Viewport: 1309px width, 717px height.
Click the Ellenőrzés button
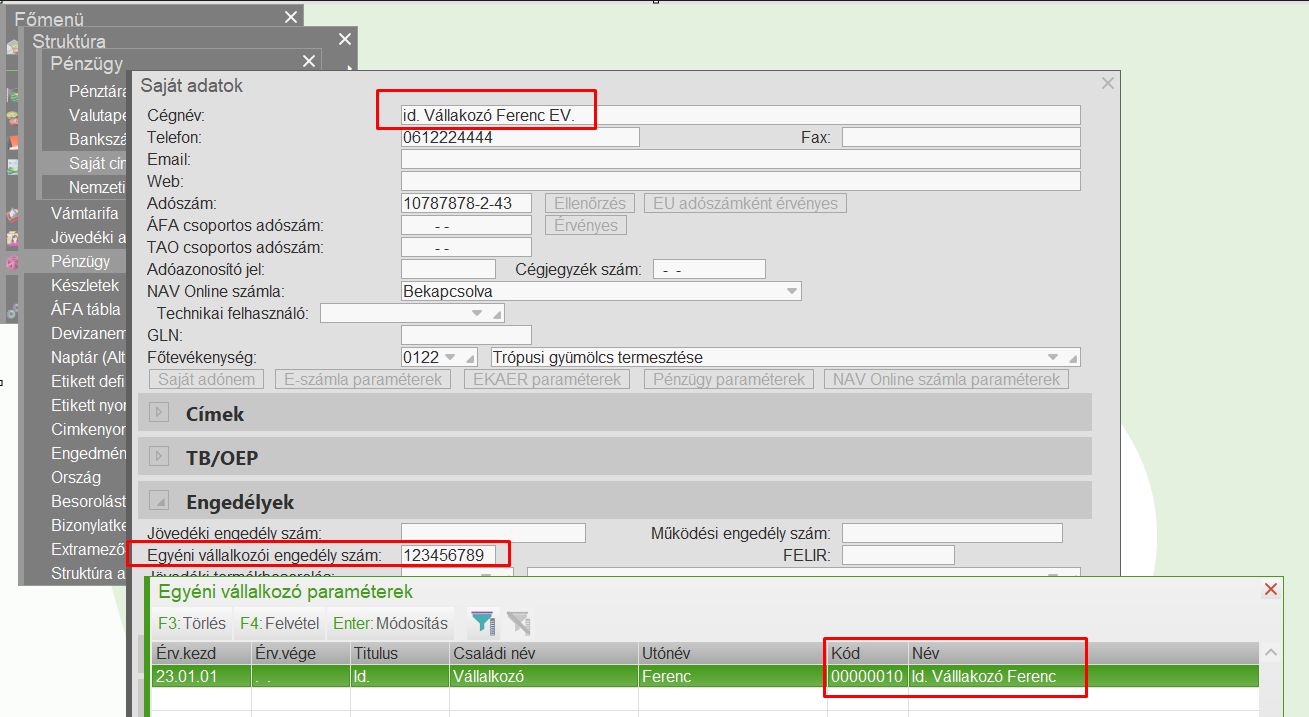point(588,203)
